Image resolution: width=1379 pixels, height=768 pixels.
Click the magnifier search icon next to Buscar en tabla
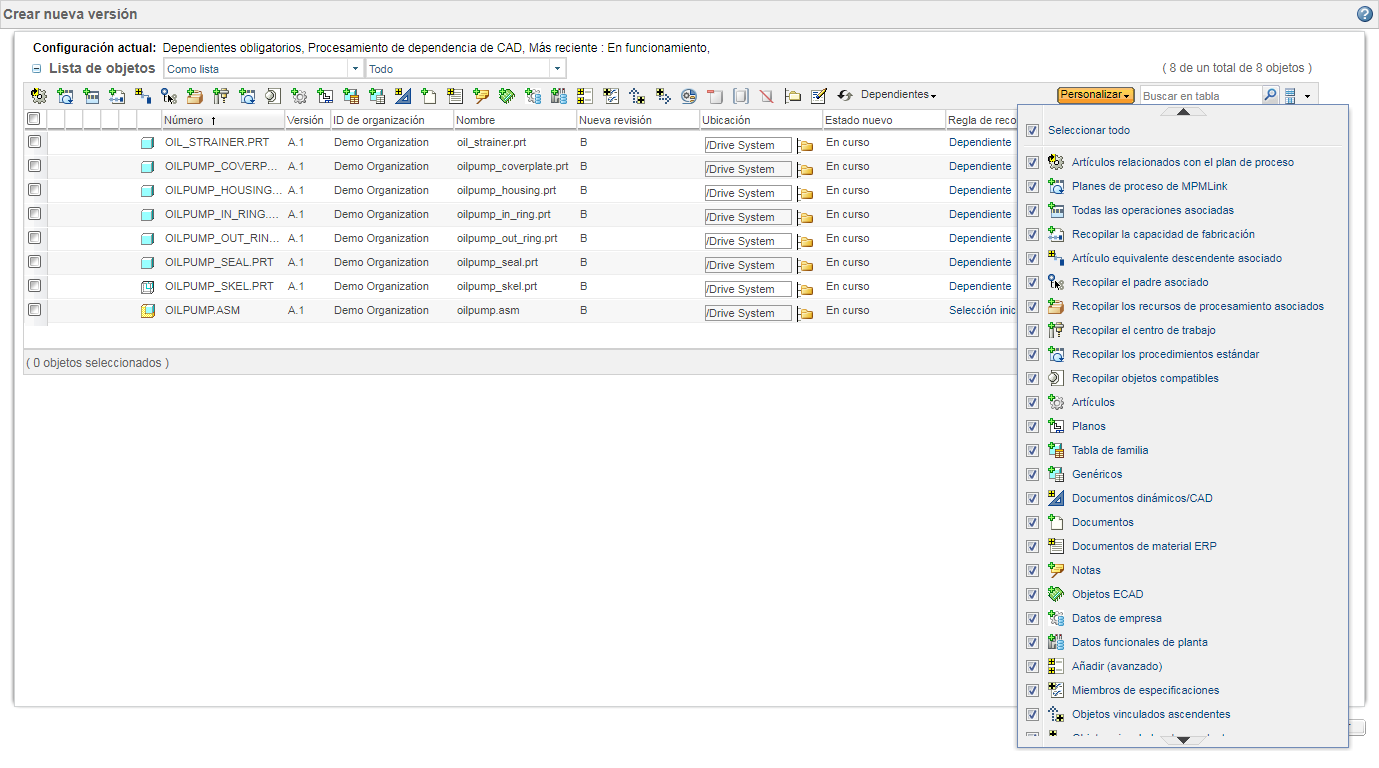1270,95
